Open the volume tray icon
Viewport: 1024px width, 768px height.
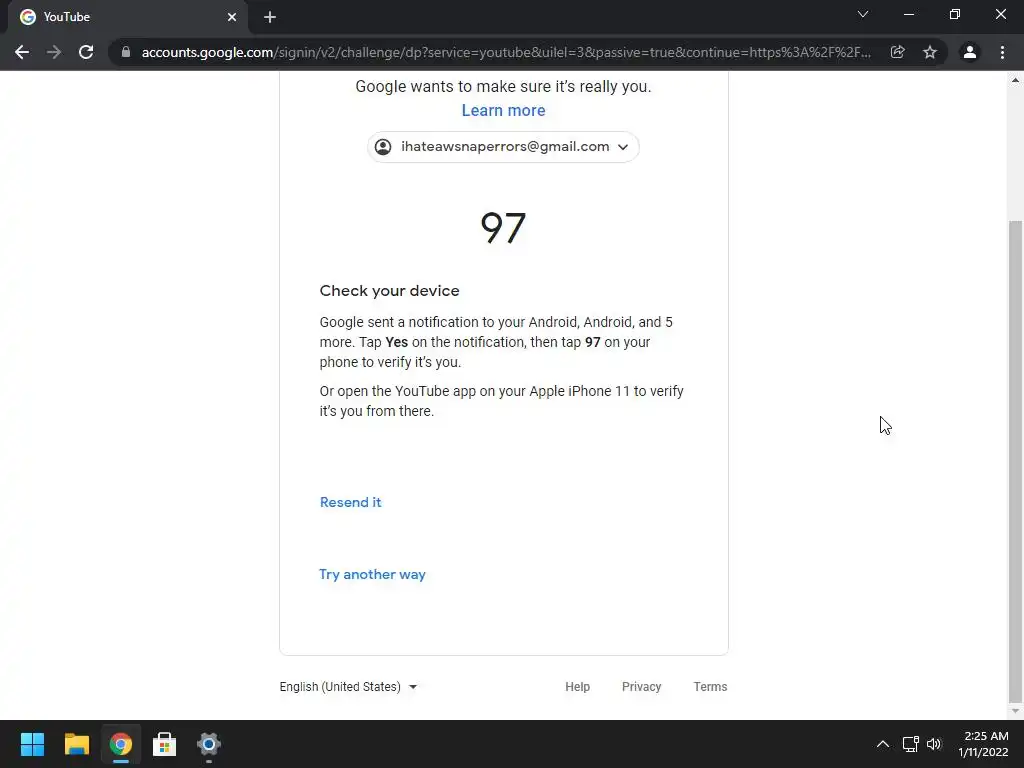pos(934,744)
